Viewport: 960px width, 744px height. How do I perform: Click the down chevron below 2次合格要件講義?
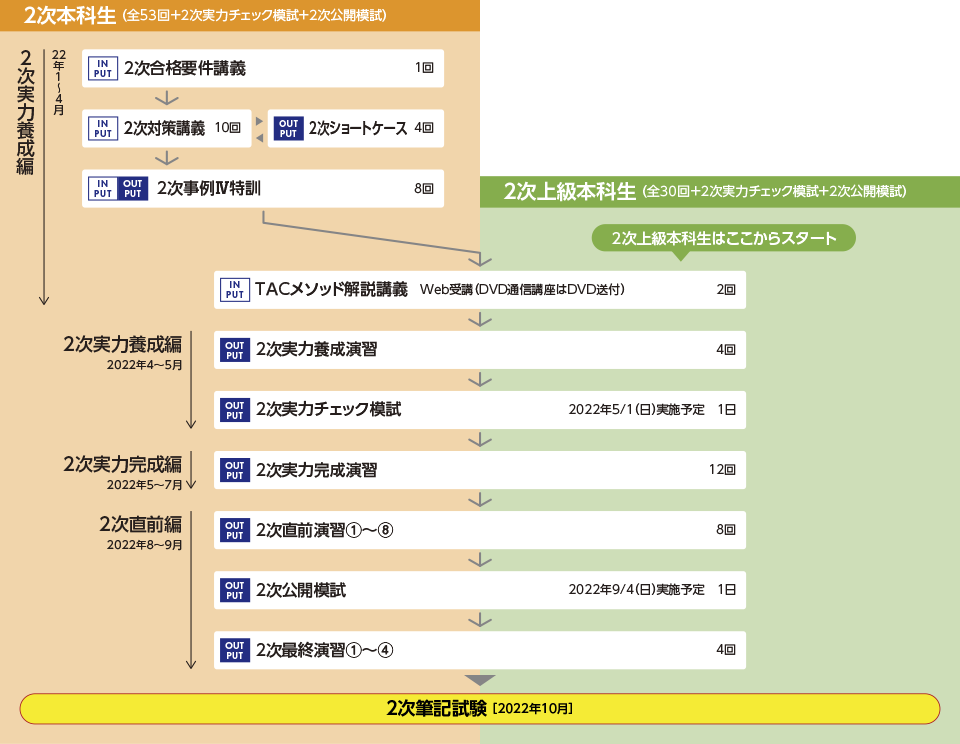click(x=167, y=98)
